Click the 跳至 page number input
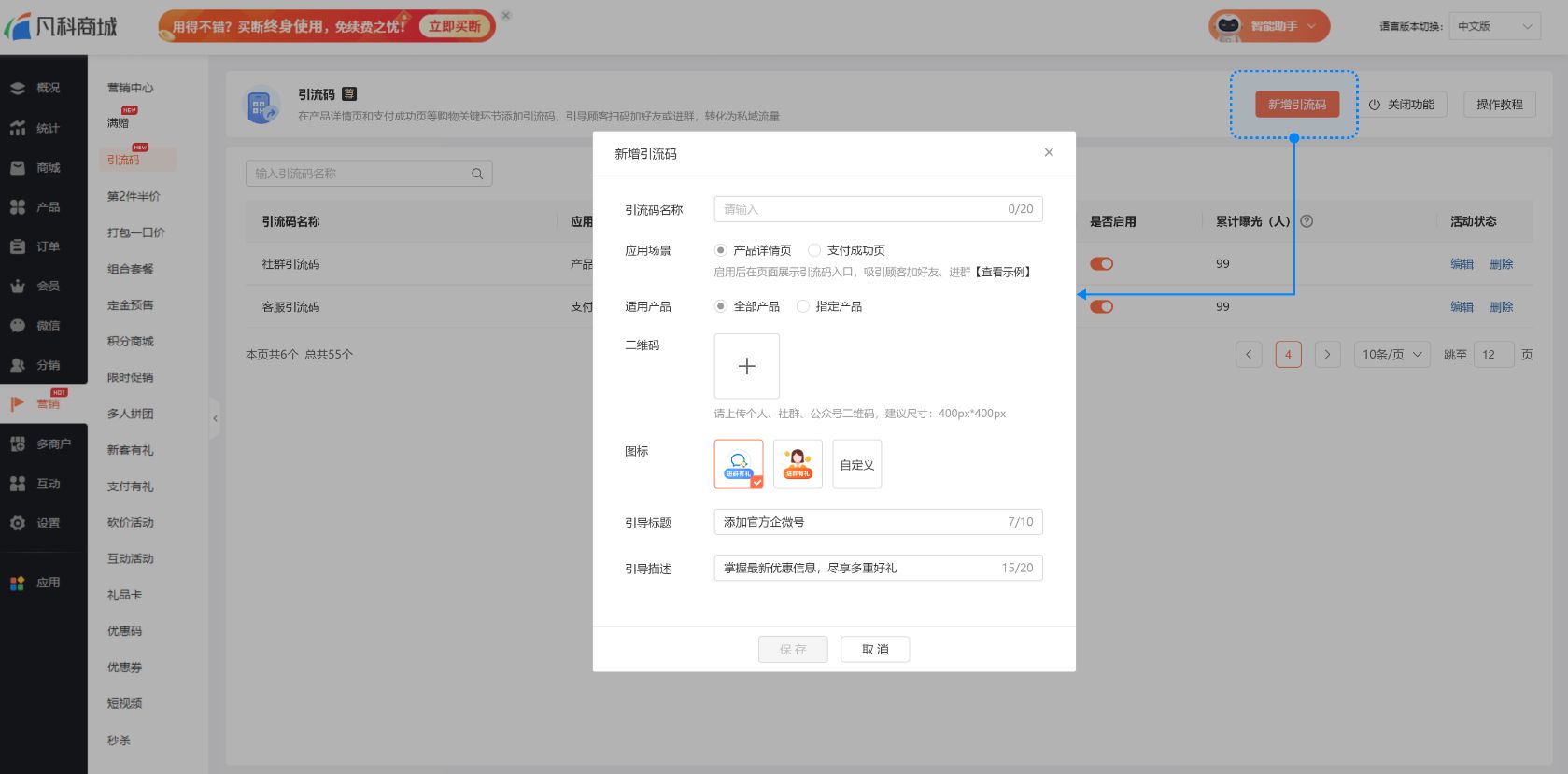Screen dimensions: 1568x774 point(1494,355)
